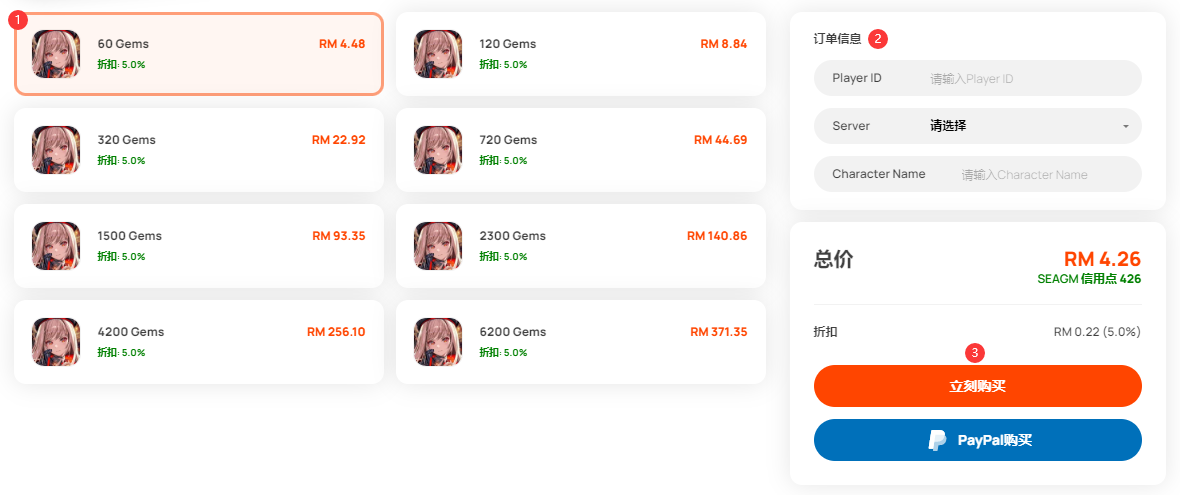Click the 6200 Gems character icon
Screen dimensions: 1180x495
point(437,342)
